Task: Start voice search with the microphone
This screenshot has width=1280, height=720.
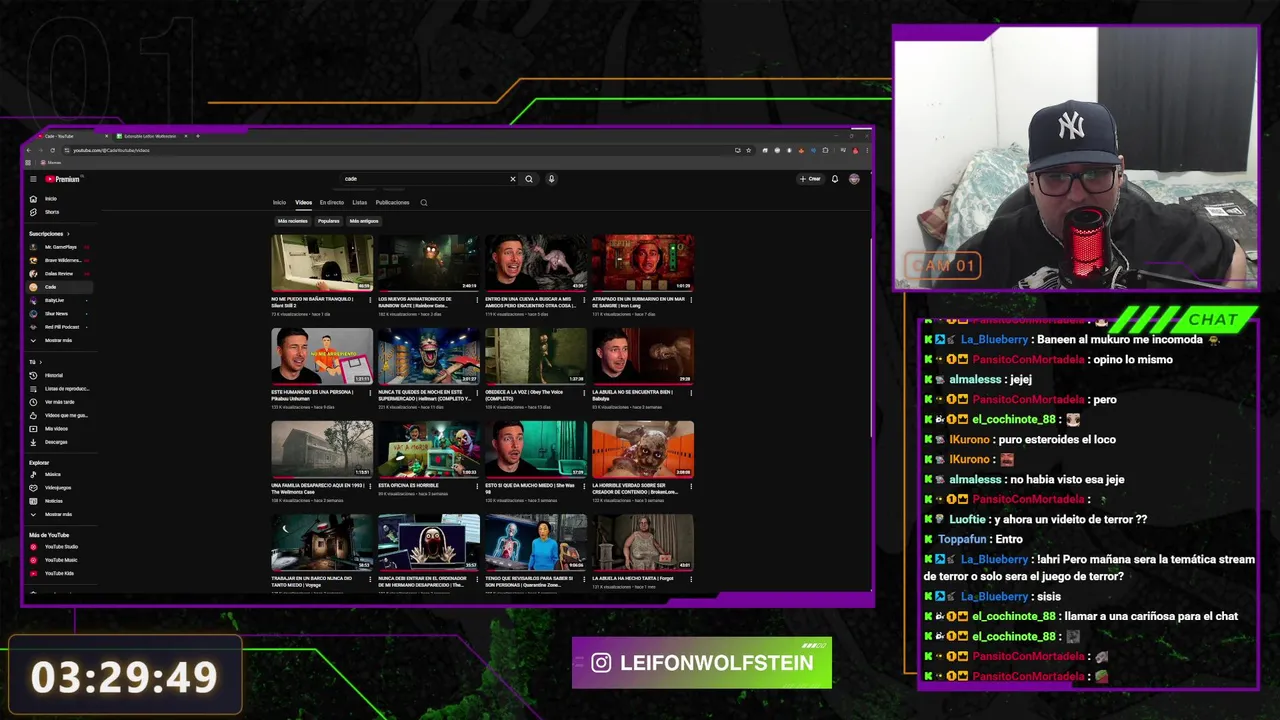Action: [551, 179]
